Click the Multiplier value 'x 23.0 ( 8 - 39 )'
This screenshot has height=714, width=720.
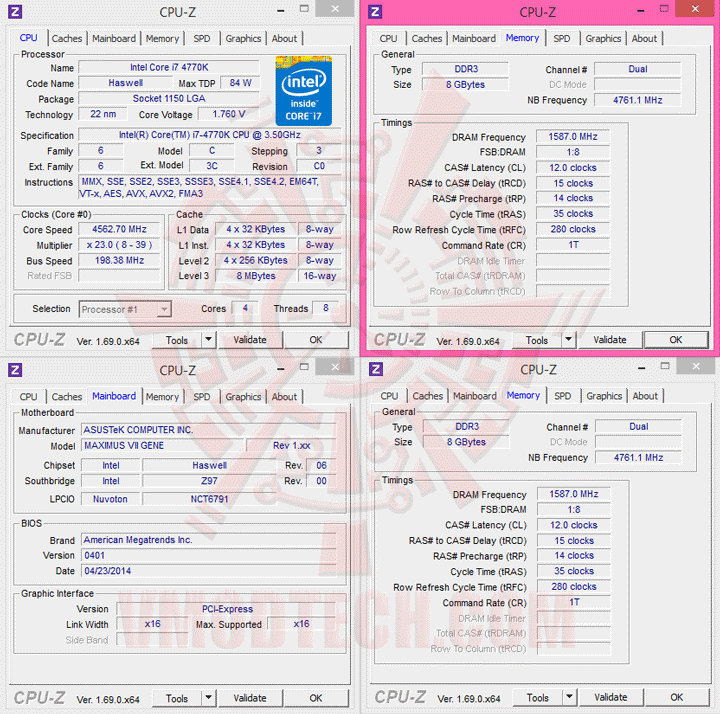(119, 245)
